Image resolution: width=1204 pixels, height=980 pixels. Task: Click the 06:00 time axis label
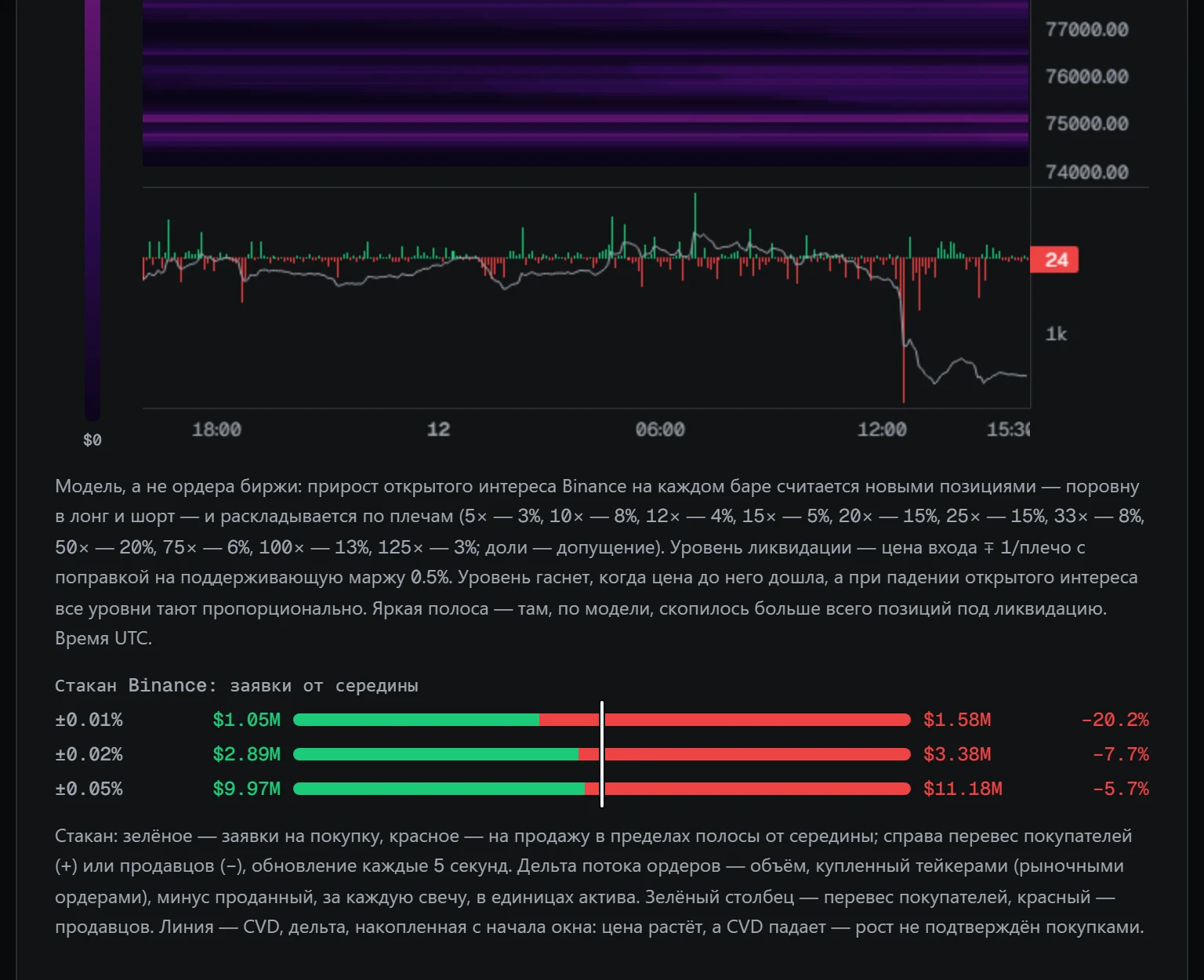point(660,430)
